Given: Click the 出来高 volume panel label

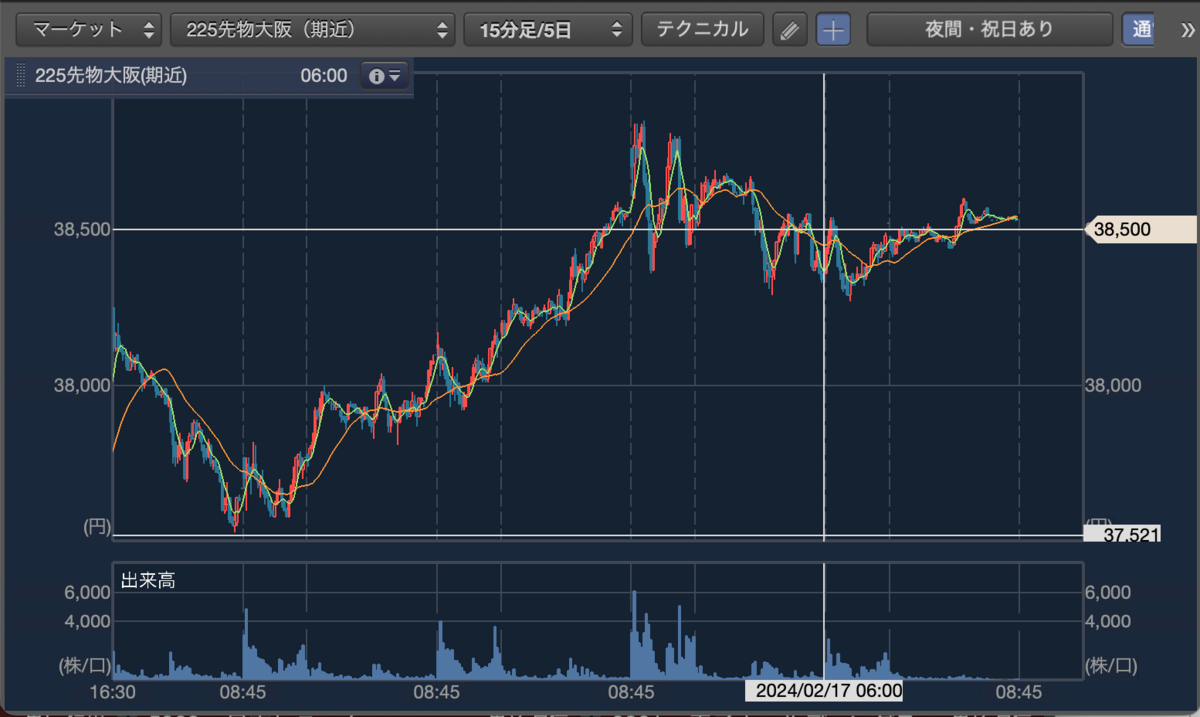Looking at the screenshot, I should pyautogui.click(x=148, y=580).
